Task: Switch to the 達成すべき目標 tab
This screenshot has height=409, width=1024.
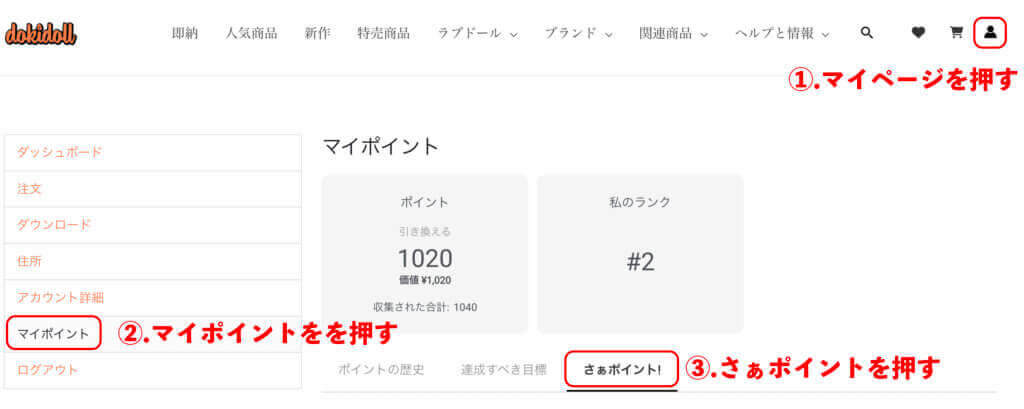Action: (x=504, y=369)
